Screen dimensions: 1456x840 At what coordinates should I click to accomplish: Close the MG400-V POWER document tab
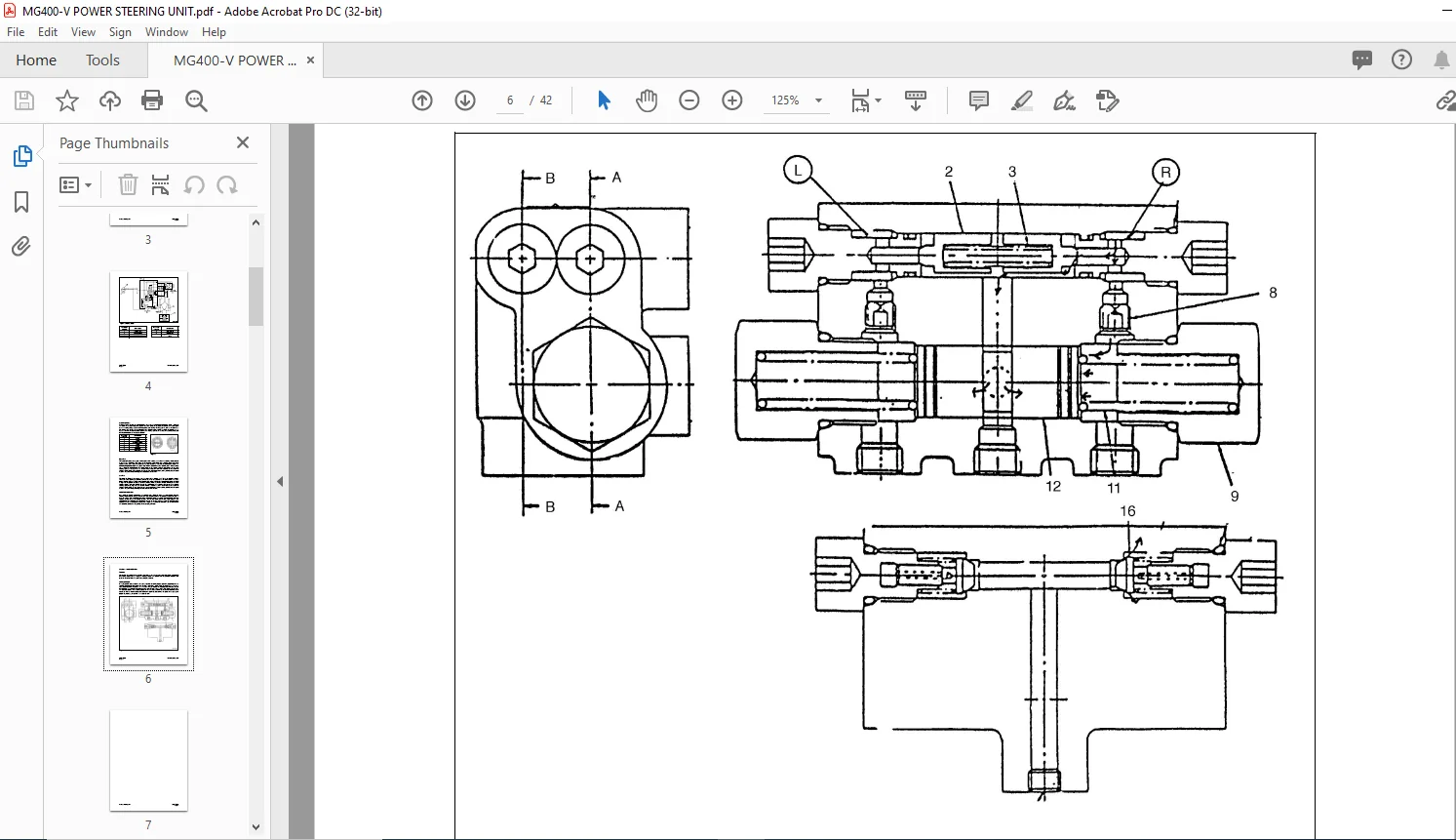coord(310,60)
